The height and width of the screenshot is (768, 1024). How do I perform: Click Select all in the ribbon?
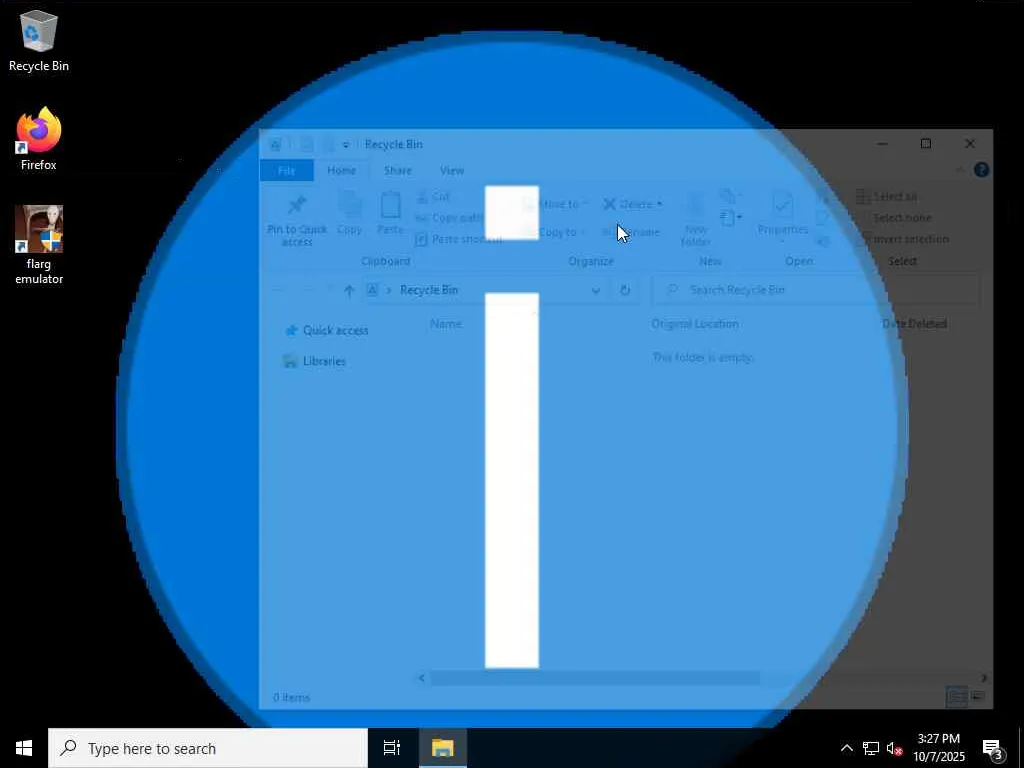[886, 197]
